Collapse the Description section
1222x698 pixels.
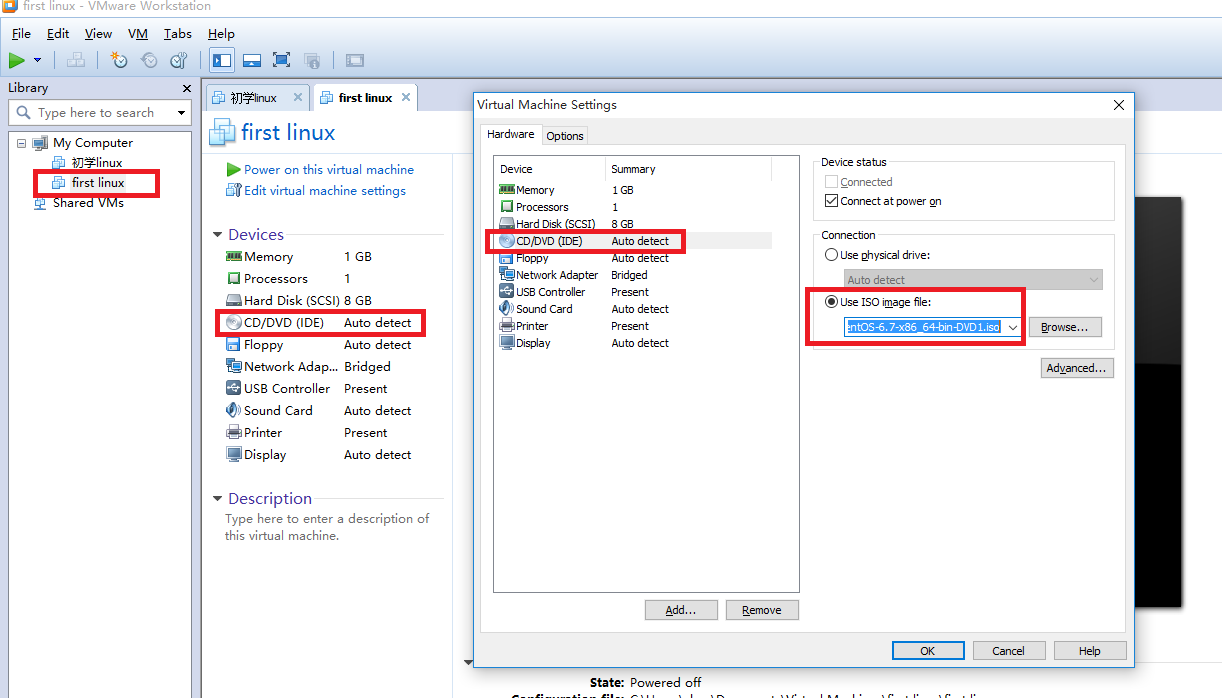pyautogui.click(x=217, y=499)
